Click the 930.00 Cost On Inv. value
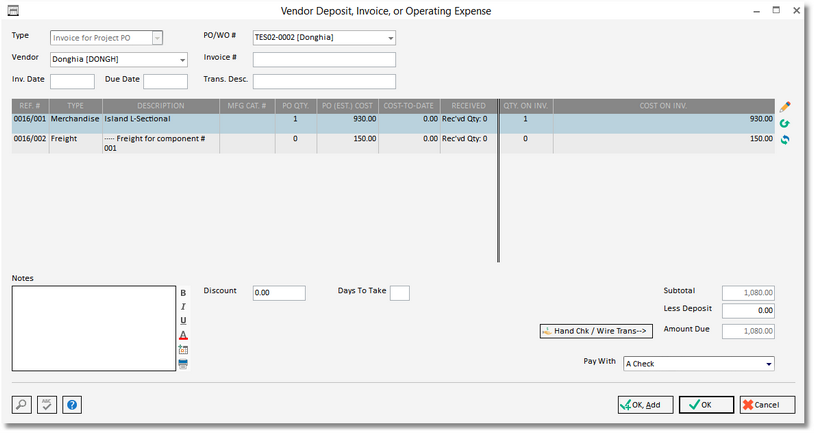This screenshot has height=433, width=814. (x=761, y=119)
